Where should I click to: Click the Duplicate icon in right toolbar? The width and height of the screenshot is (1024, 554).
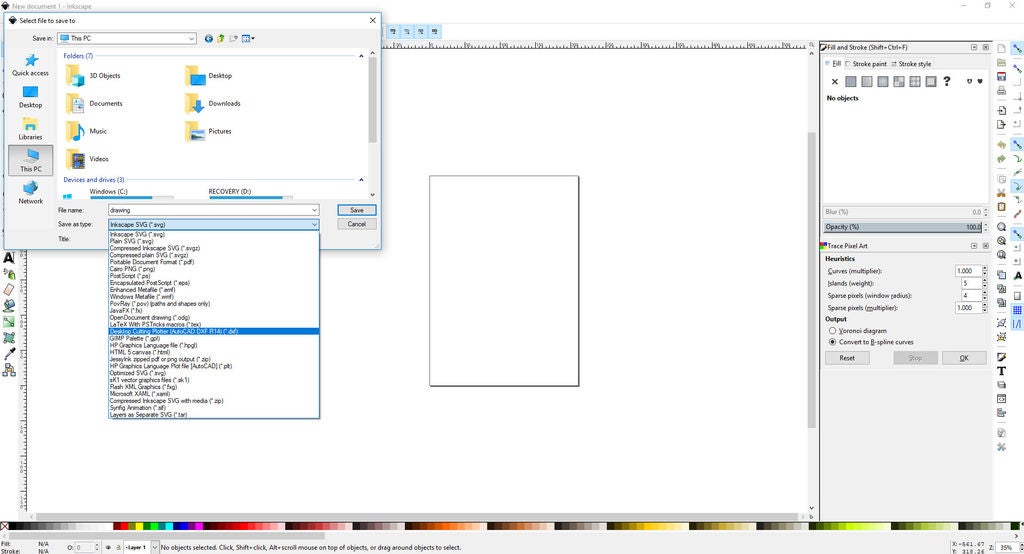pyautogui.click(x=1001, y=274)
